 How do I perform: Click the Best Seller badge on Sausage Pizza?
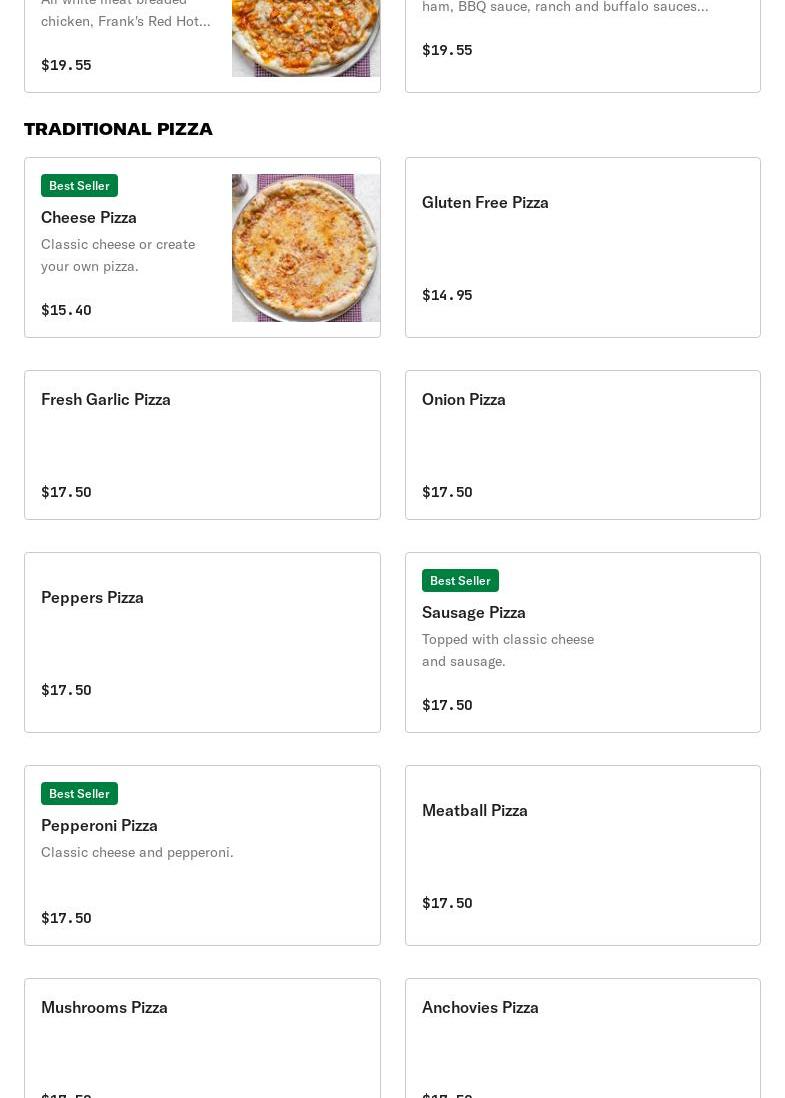coord(460,581)
